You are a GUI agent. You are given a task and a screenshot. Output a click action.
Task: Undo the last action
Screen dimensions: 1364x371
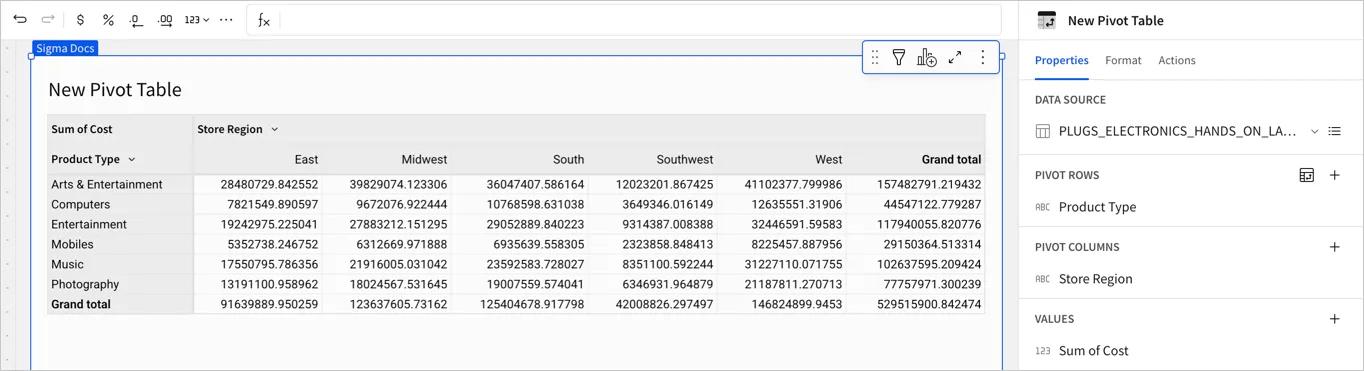pyautogui.click(x=20, y=20)
